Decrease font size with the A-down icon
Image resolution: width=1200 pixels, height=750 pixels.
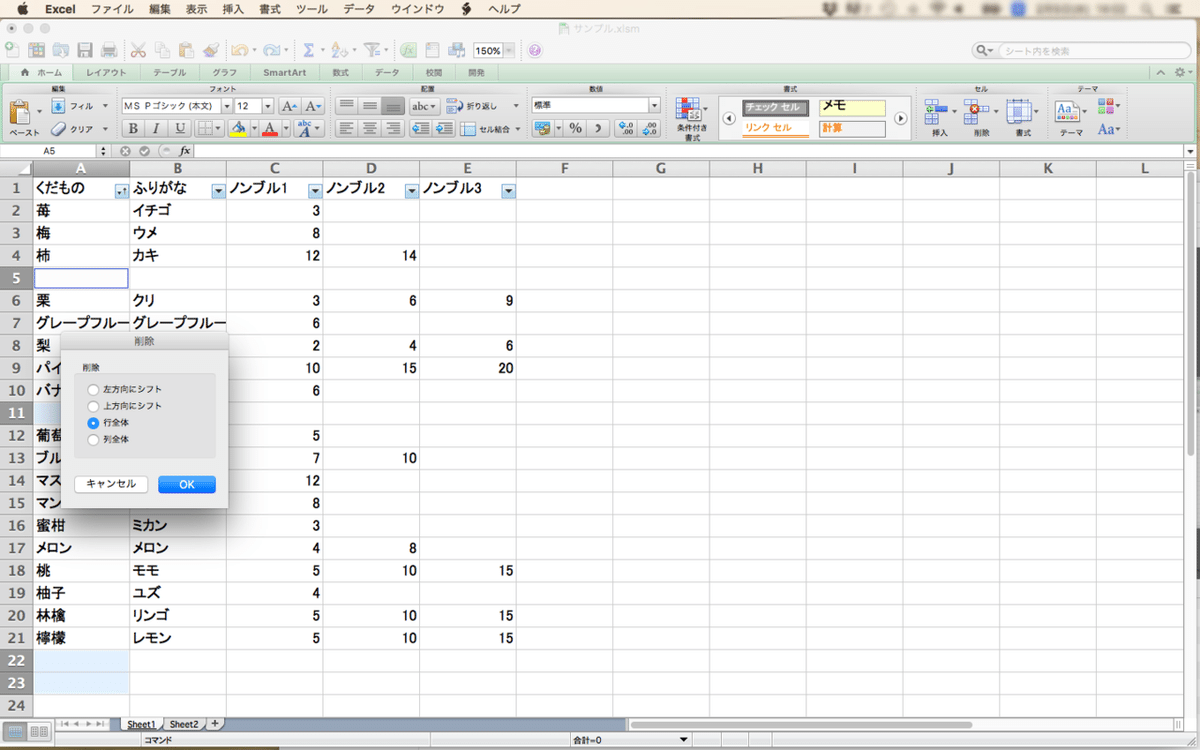(313, 106)
